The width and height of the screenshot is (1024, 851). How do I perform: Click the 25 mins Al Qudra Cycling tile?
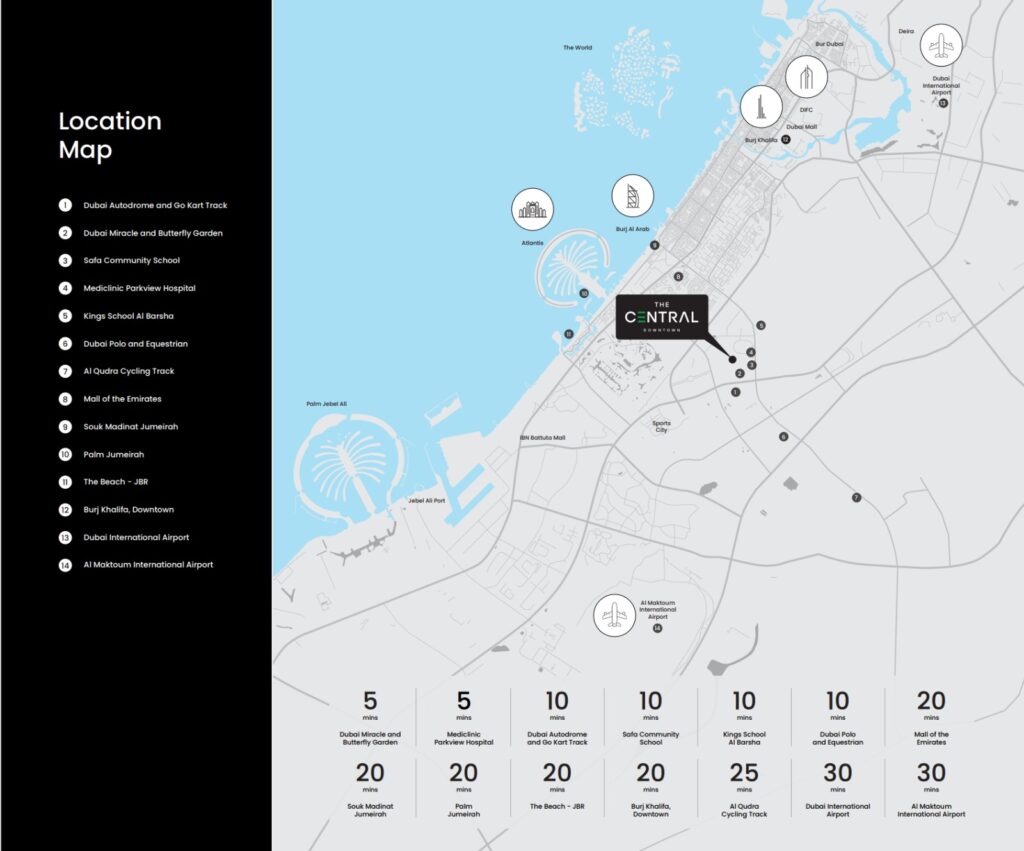coord(744,790)
